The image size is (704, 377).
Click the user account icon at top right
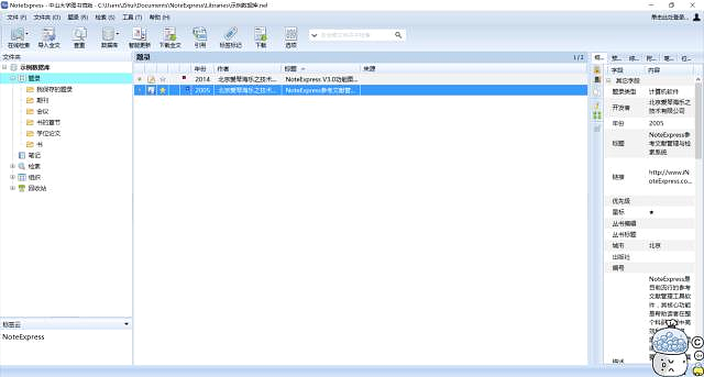pos(696,17)
